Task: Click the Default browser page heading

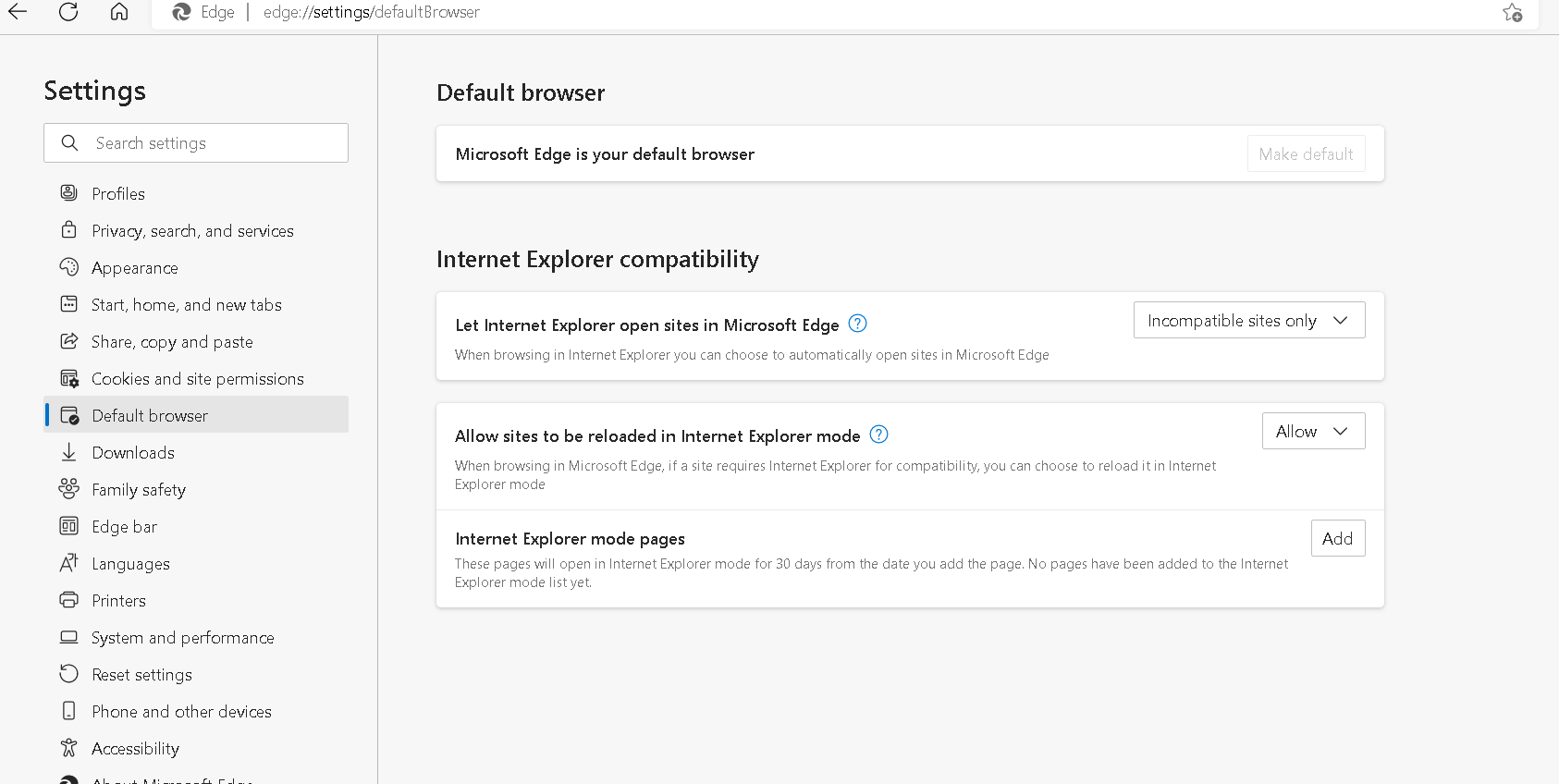Action: point(521,92)
